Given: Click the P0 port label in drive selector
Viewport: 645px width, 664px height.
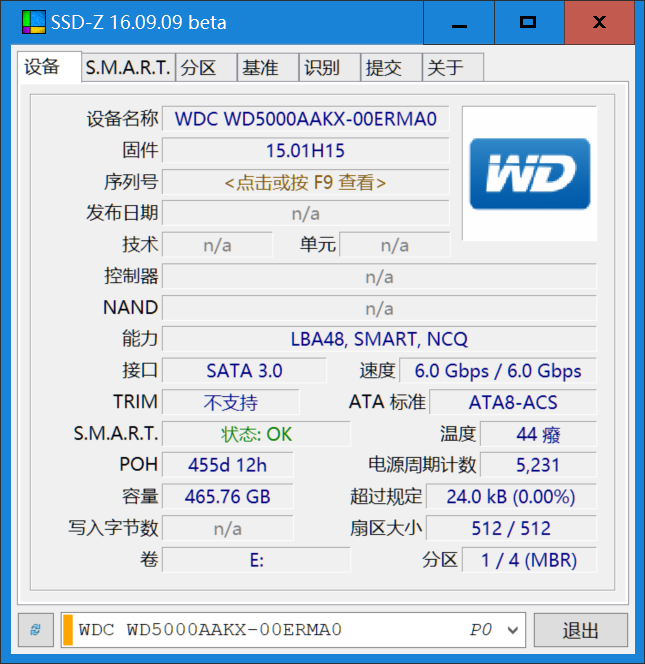Looking at the screenshot, I should 481,630.
